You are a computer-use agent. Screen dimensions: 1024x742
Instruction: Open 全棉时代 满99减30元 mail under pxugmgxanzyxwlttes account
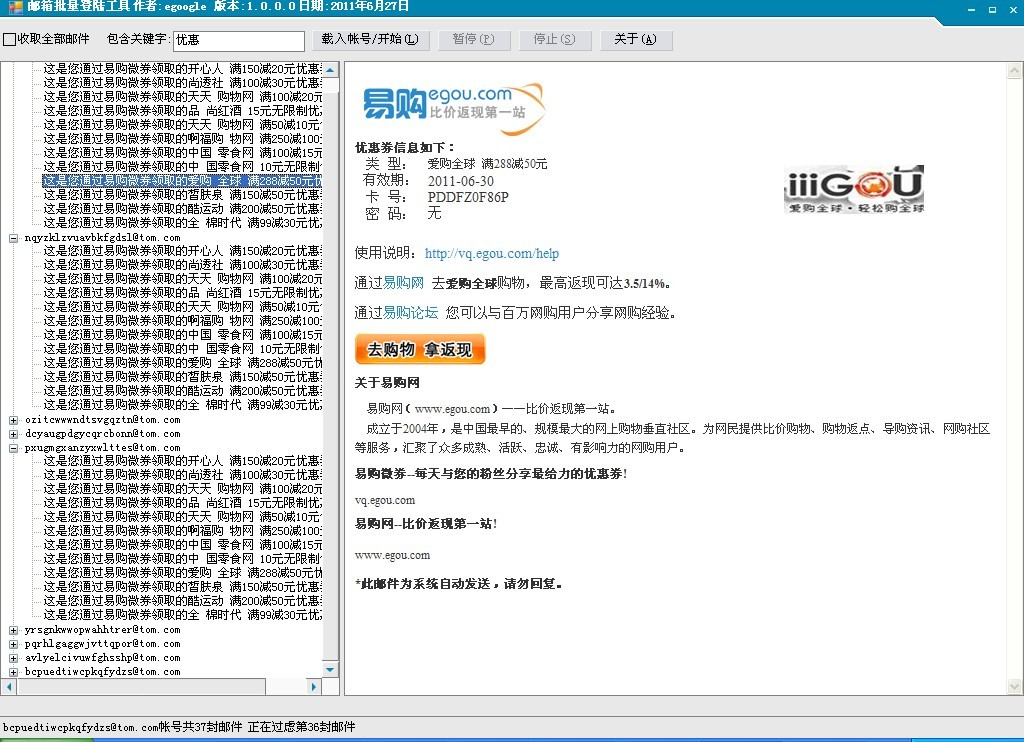tap(182, 615)
